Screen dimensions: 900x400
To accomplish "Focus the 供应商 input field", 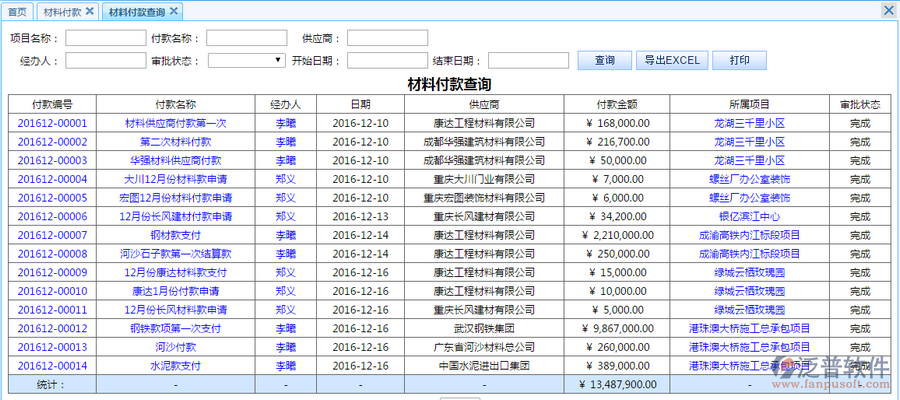I will pyautogui.click(x=387, y=38).
